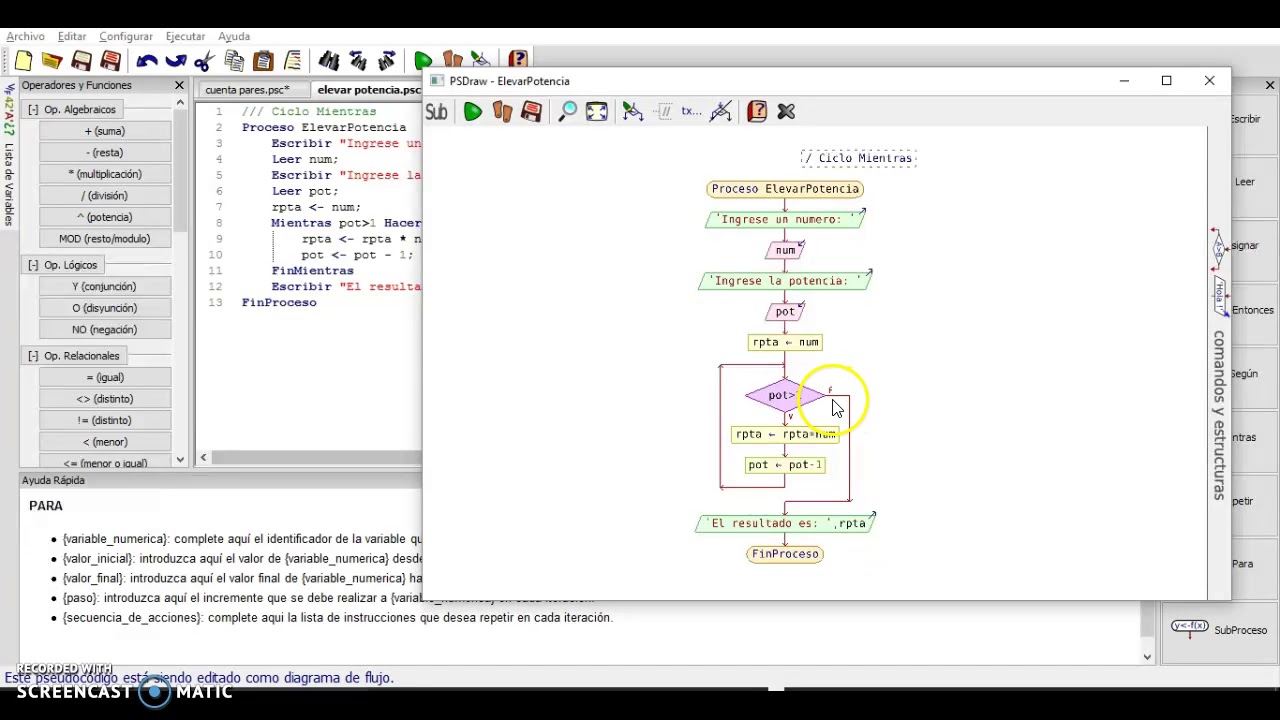Insert the O (disyunción) operator
The image size is (1280, 720).
click(x=105, y=308)
